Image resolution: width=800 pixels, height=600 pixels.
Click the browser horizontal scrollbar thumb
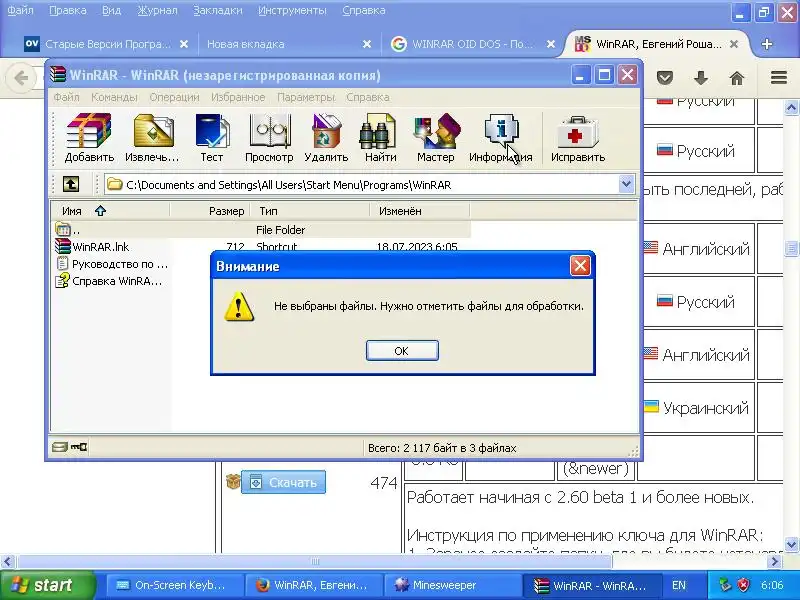point(314,562)
